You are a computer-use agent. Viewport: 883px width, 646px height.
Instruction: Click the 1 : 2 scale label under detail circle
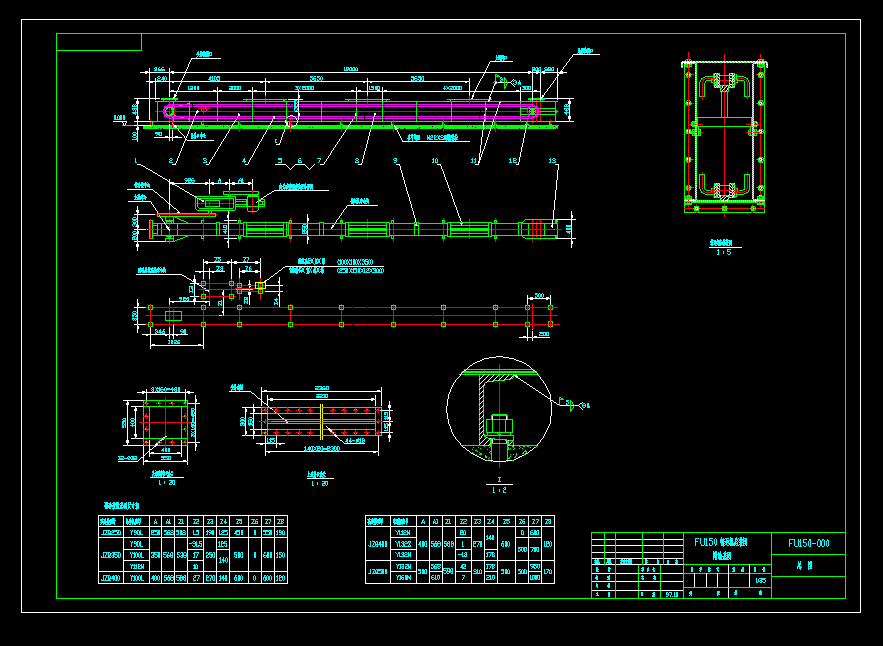pyautogui.click(x=499, y=490)
